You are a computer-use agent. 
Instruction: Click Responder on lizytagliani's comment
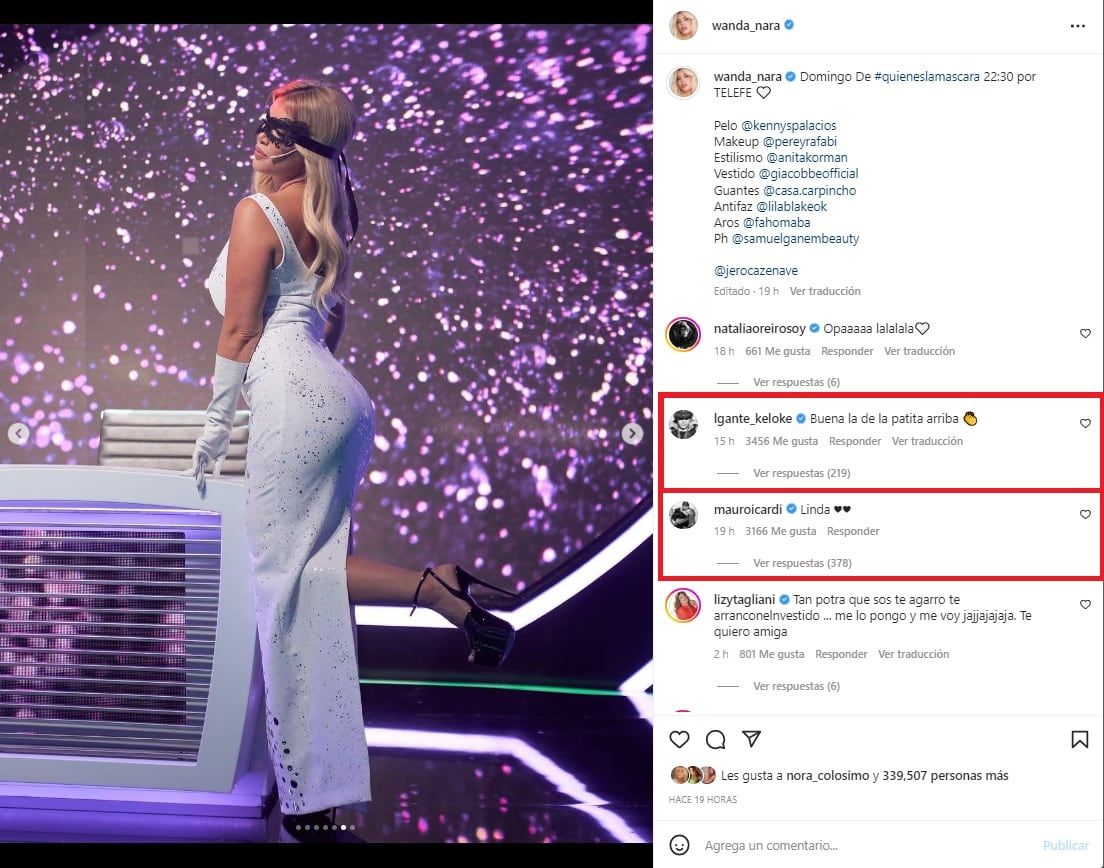tap(841, 654)
